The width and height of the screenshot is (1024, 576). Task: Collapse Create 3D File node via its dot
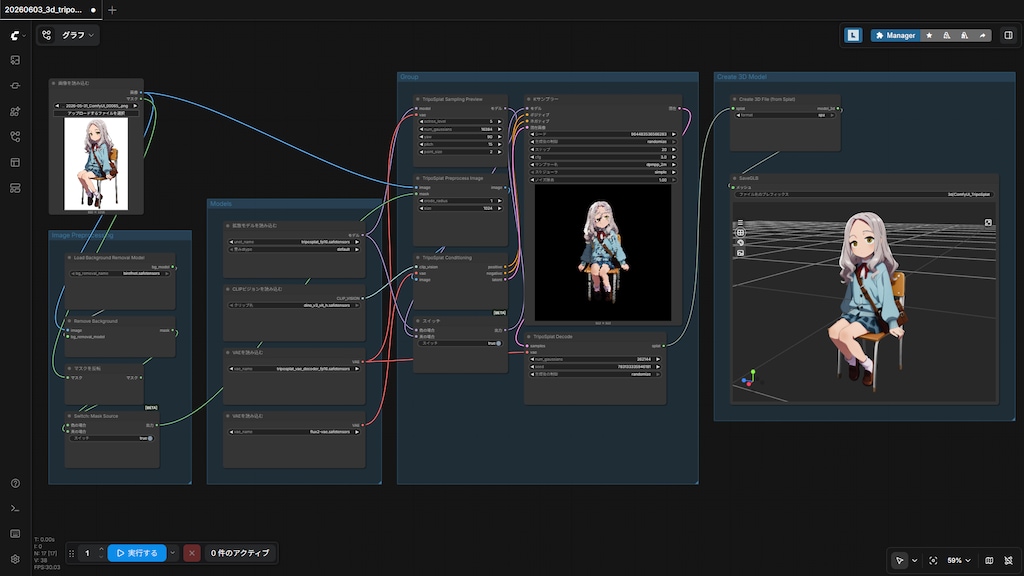coord(735,99)
